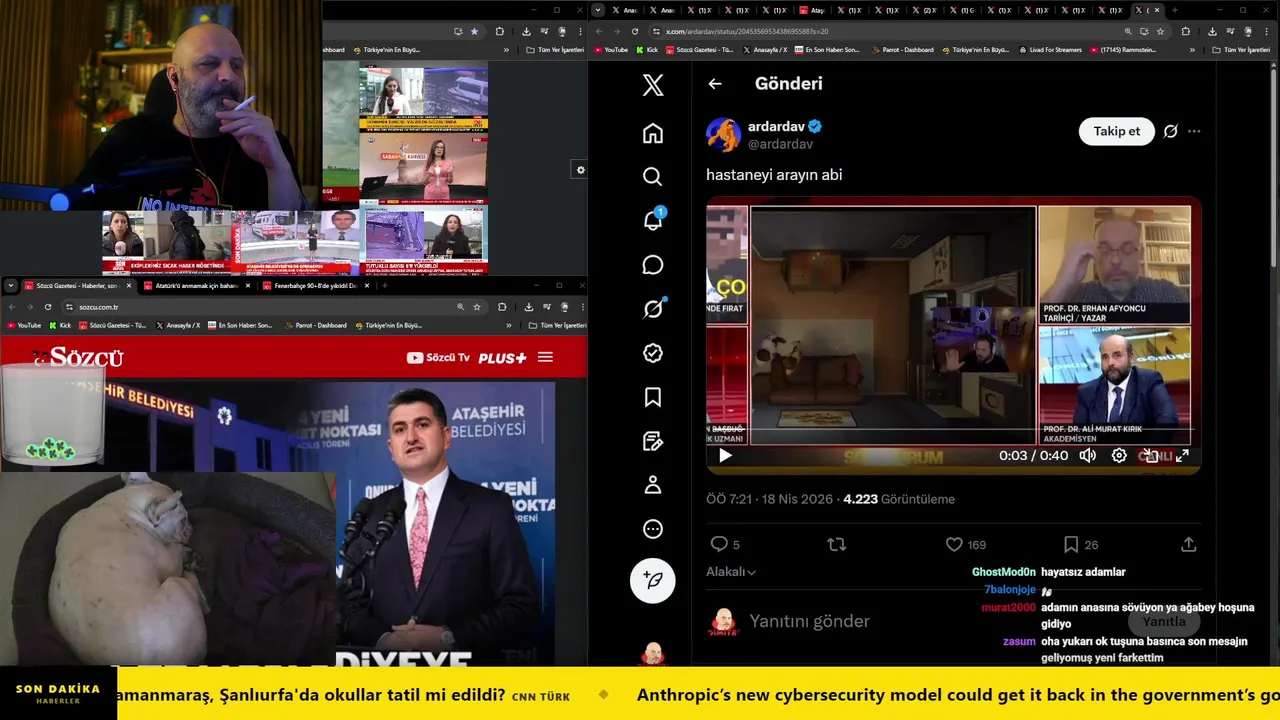Open tab search chevron in Sözcü browser window
This screenshot has height=720, width=1280.
(10, 286)
